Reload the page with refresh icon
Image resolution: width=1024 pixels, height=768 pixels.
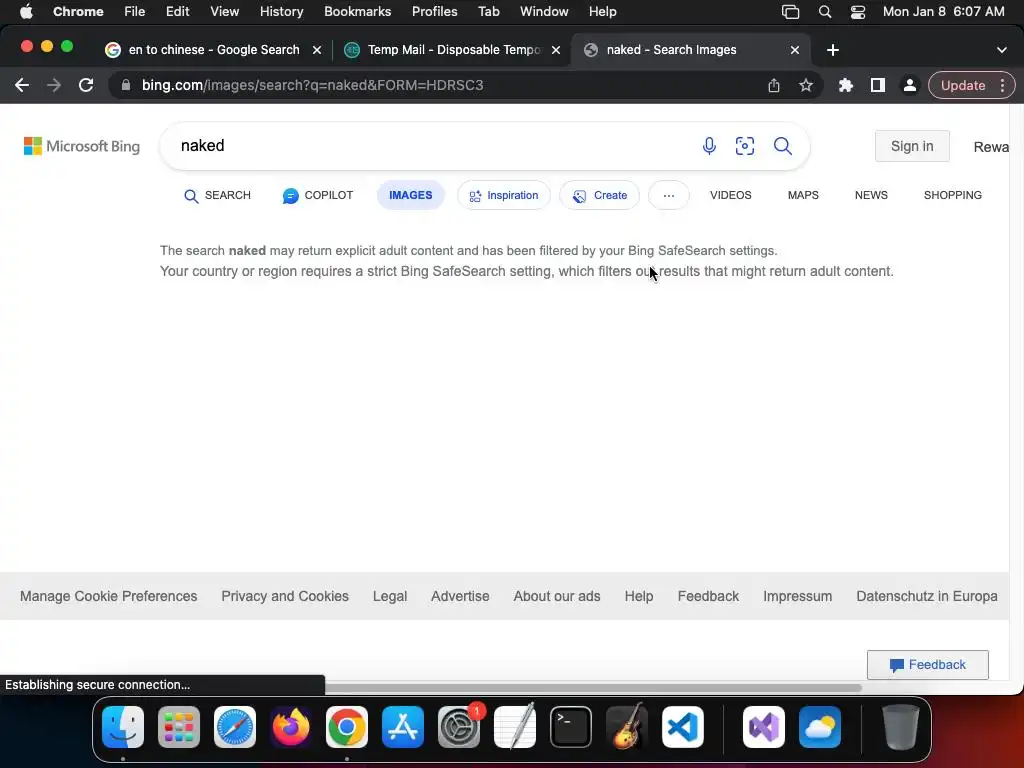pyautogui.click(x=86, y=85)
